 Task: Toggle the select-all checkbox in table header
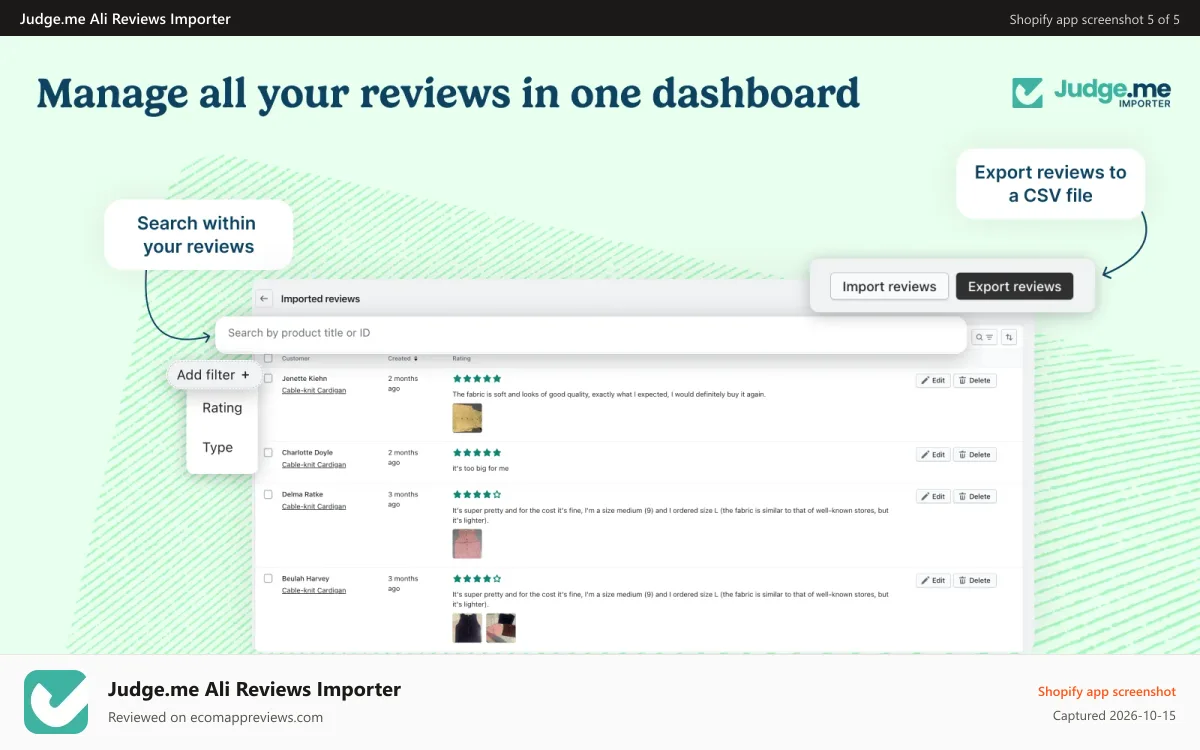pos(268,358)
